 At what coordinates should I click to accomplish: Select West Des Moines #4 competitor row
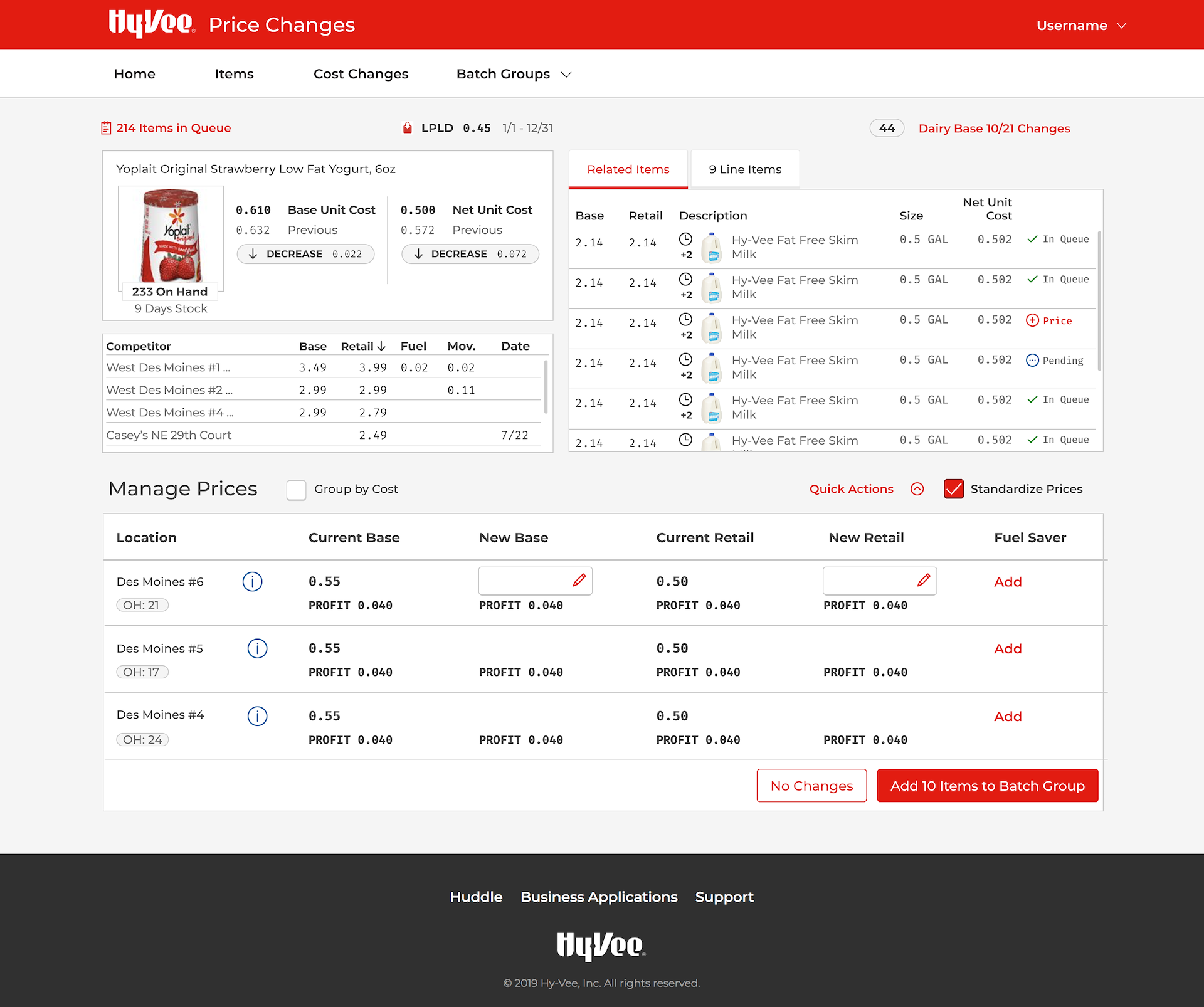pyautogui.click(x=324, y=413)
